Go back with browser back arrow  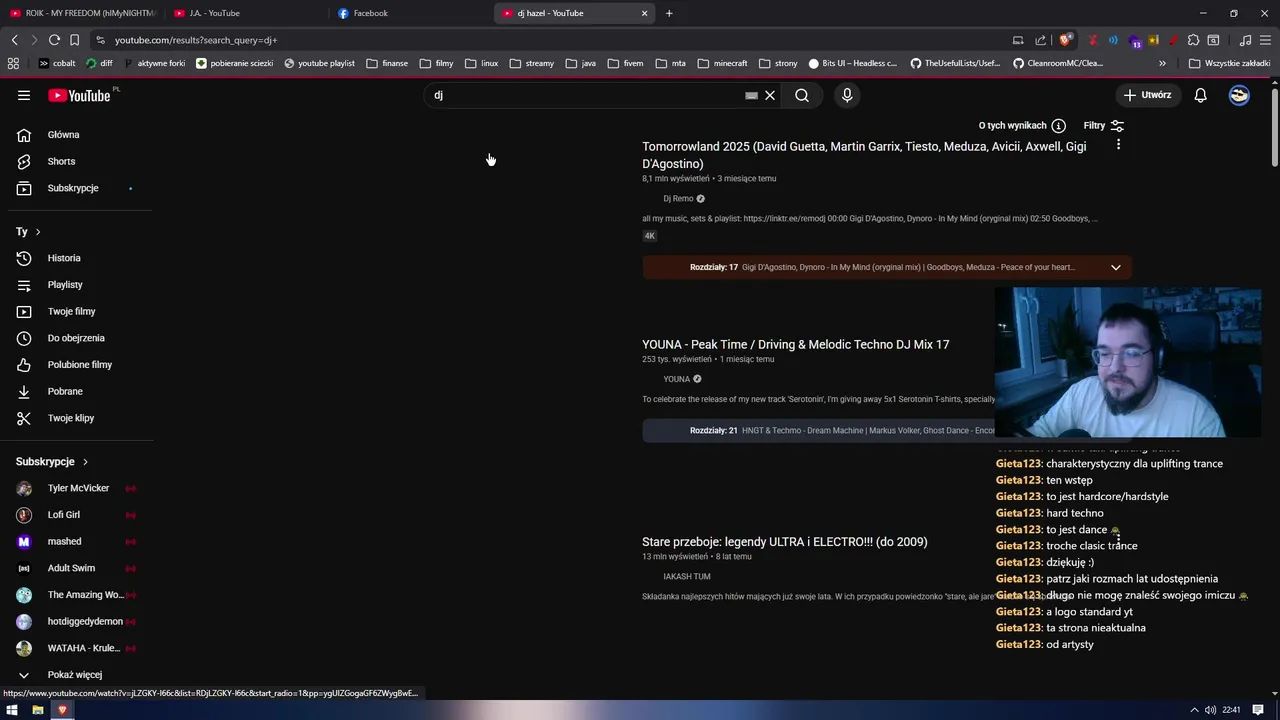point(14,40)
